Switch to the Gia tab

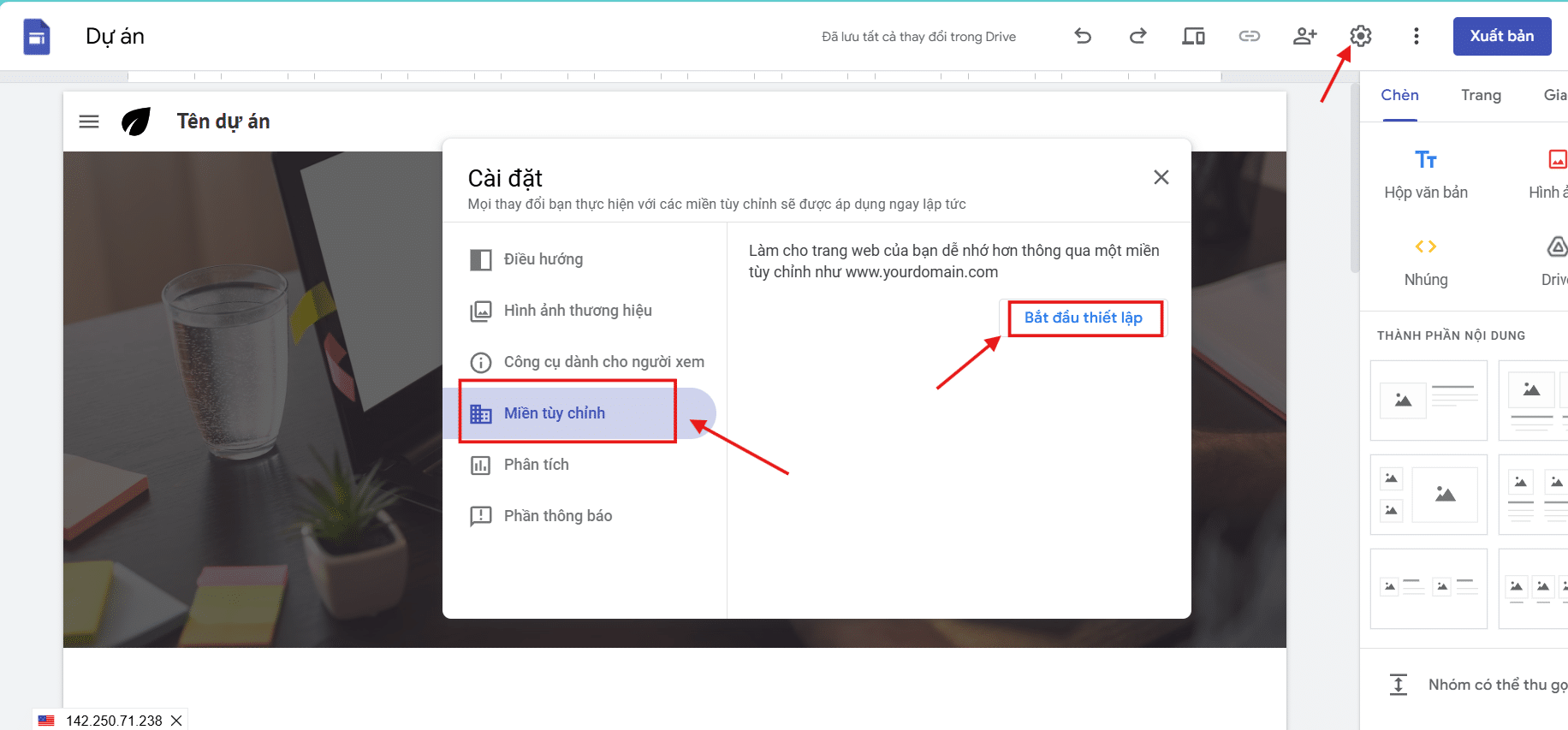coord(1555,95)
